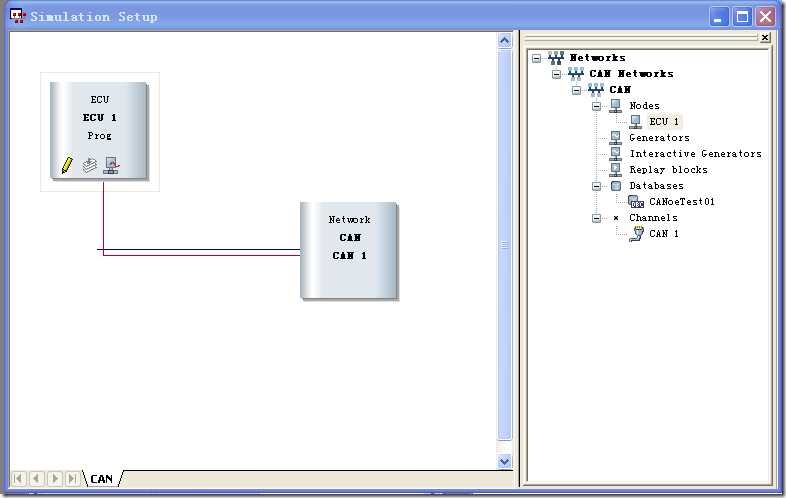The height and width of the screenshot is (498, 786).
Task: Select the Networks label in tree
Action: tap(597, 58)
